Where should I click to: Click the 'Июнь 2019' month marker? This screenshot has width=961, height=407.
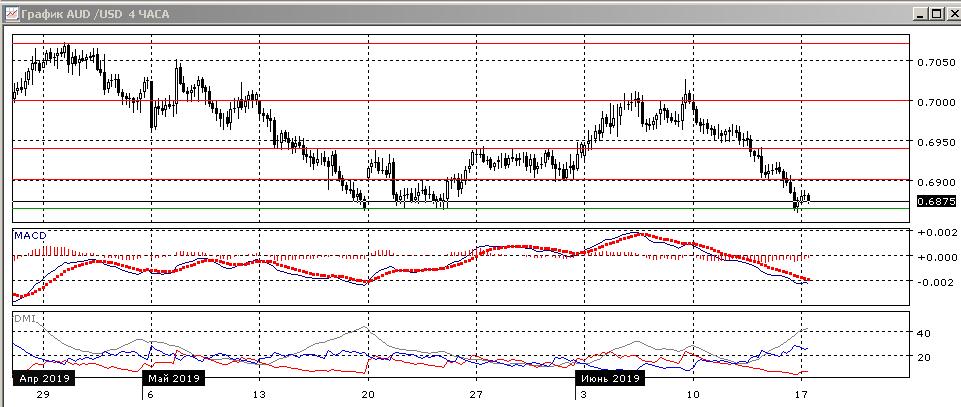[610, 378]
